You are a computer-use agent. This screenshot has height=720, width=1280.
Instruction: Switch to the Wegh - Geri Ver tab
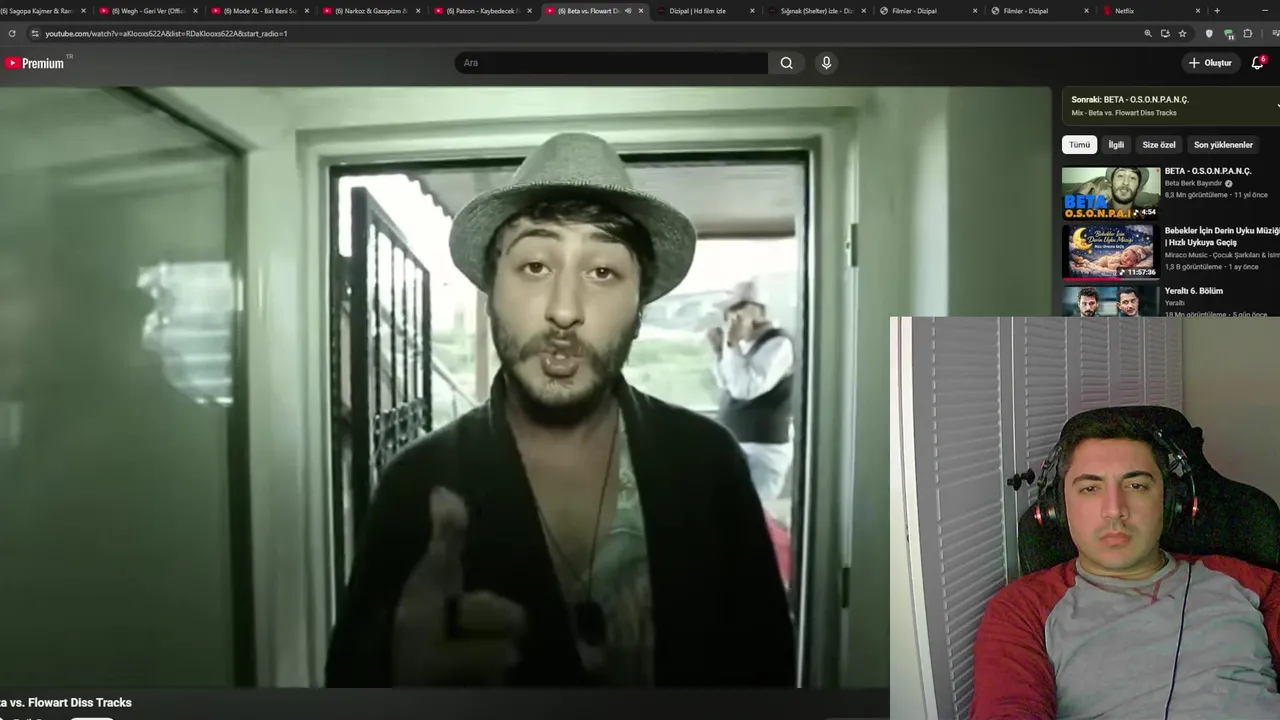point(149,11)
